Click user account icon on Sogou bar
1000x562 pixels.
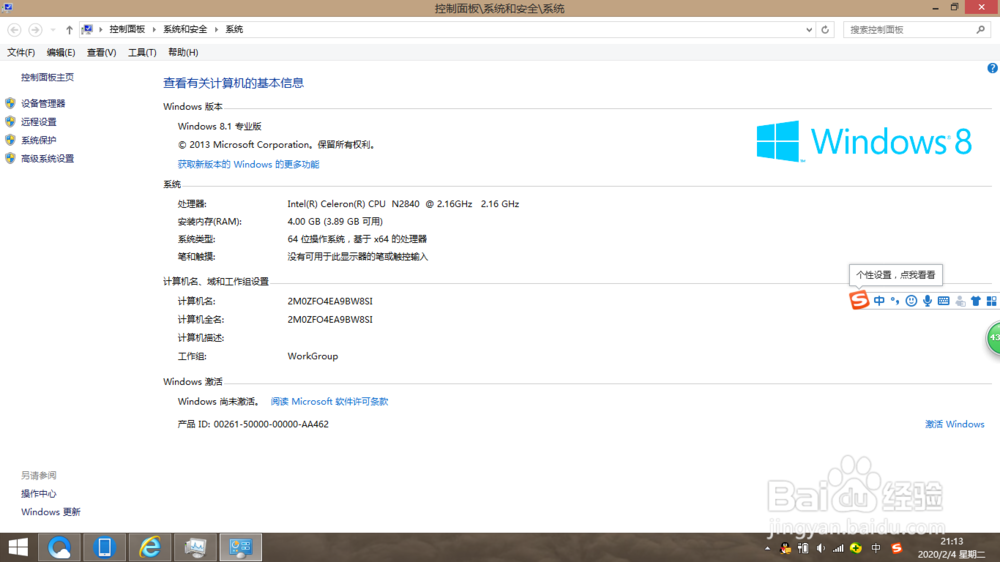[960, 301]
